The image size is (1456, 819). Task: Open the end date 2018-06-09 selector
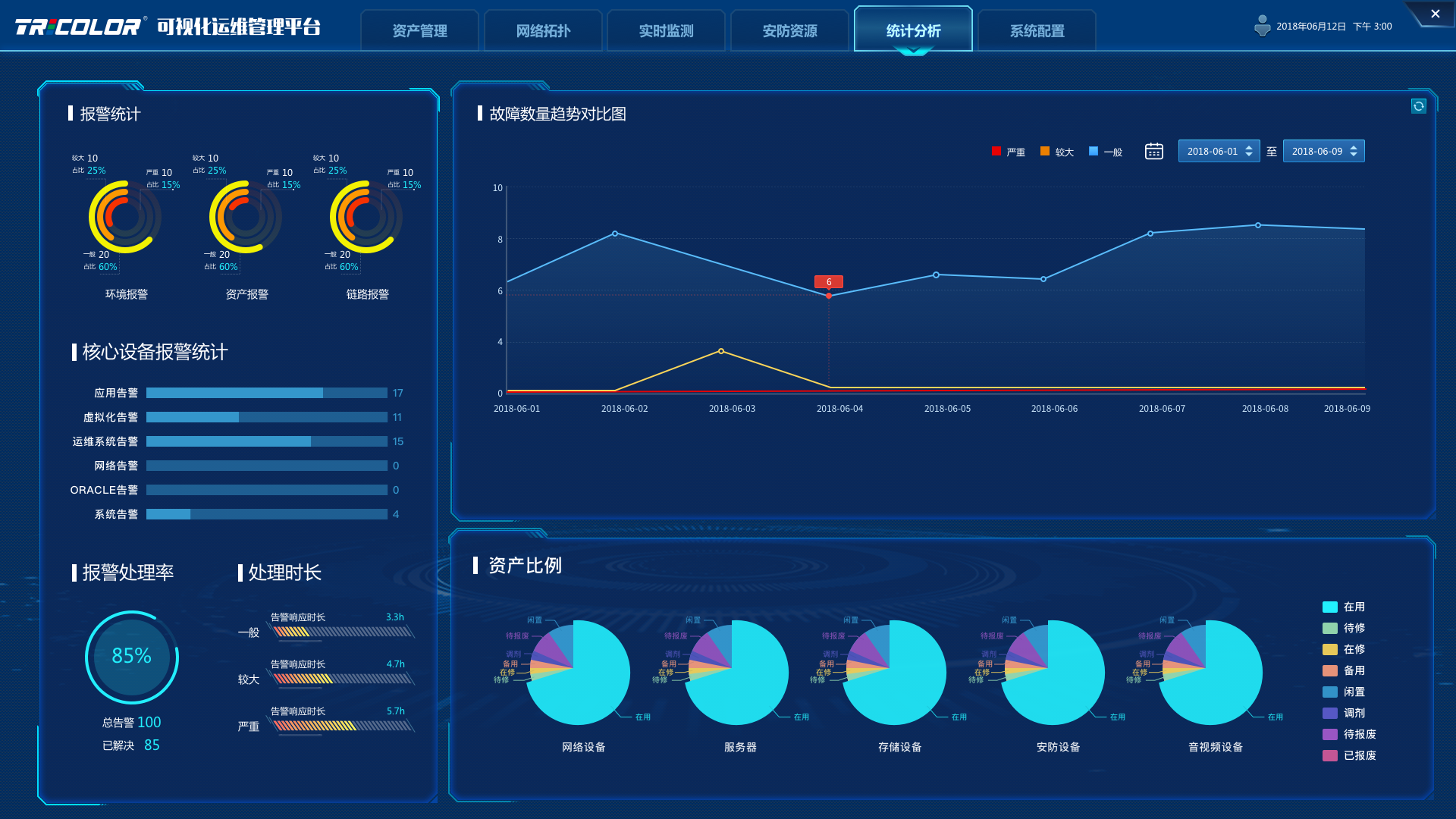coord(1323,152)
